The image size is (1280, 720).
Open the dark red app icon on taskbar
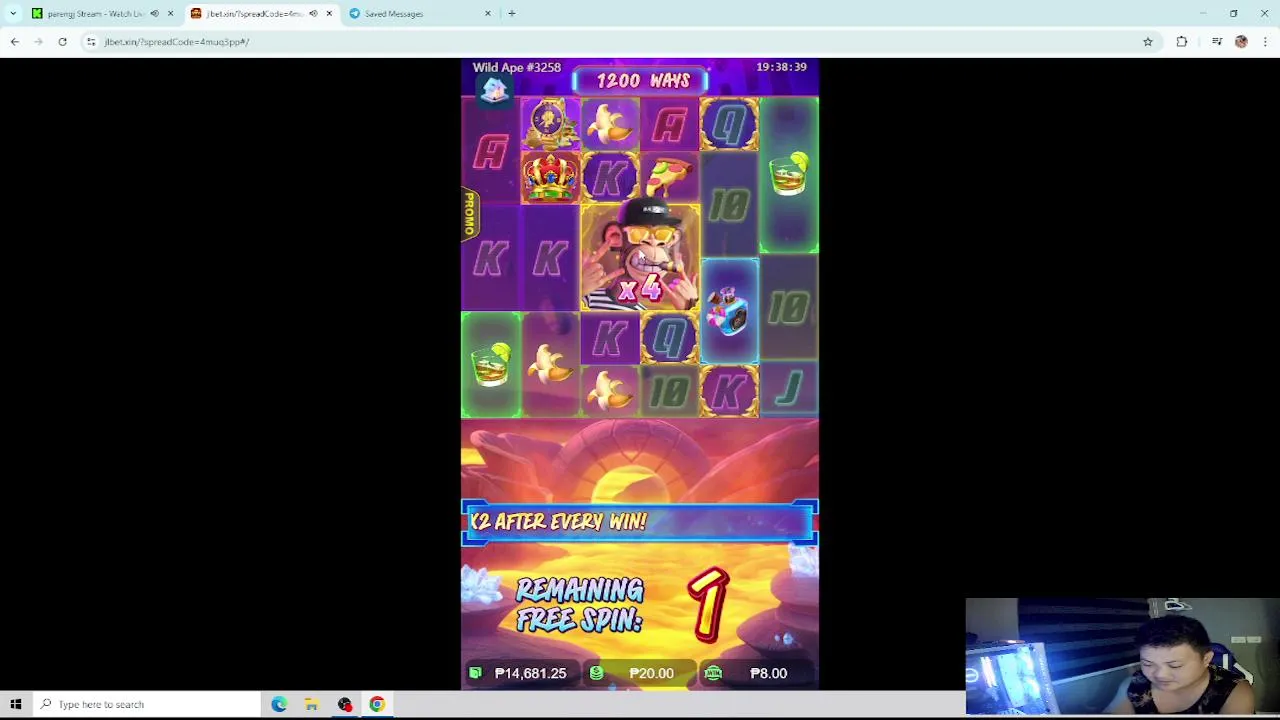pyautogui.click(x=345, y=704)
